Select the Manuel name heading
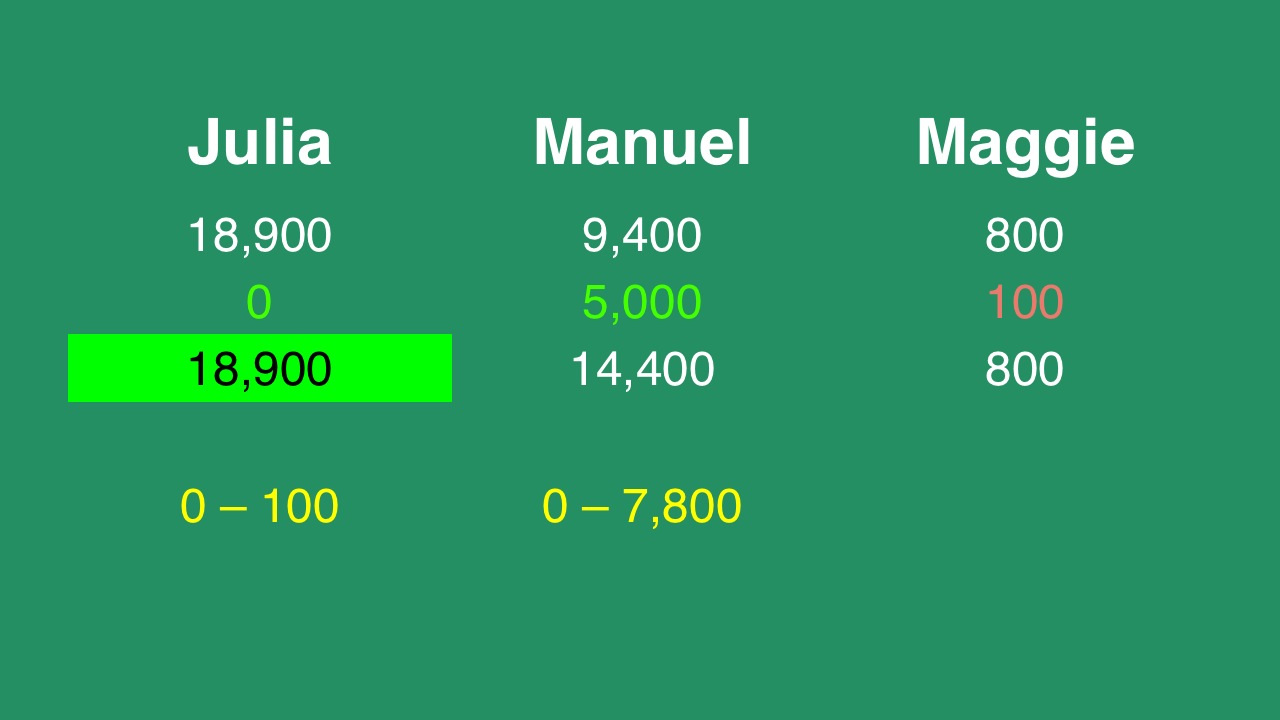Image resolution: width=1280 pixels, height=720 pixels. point(642,142)
